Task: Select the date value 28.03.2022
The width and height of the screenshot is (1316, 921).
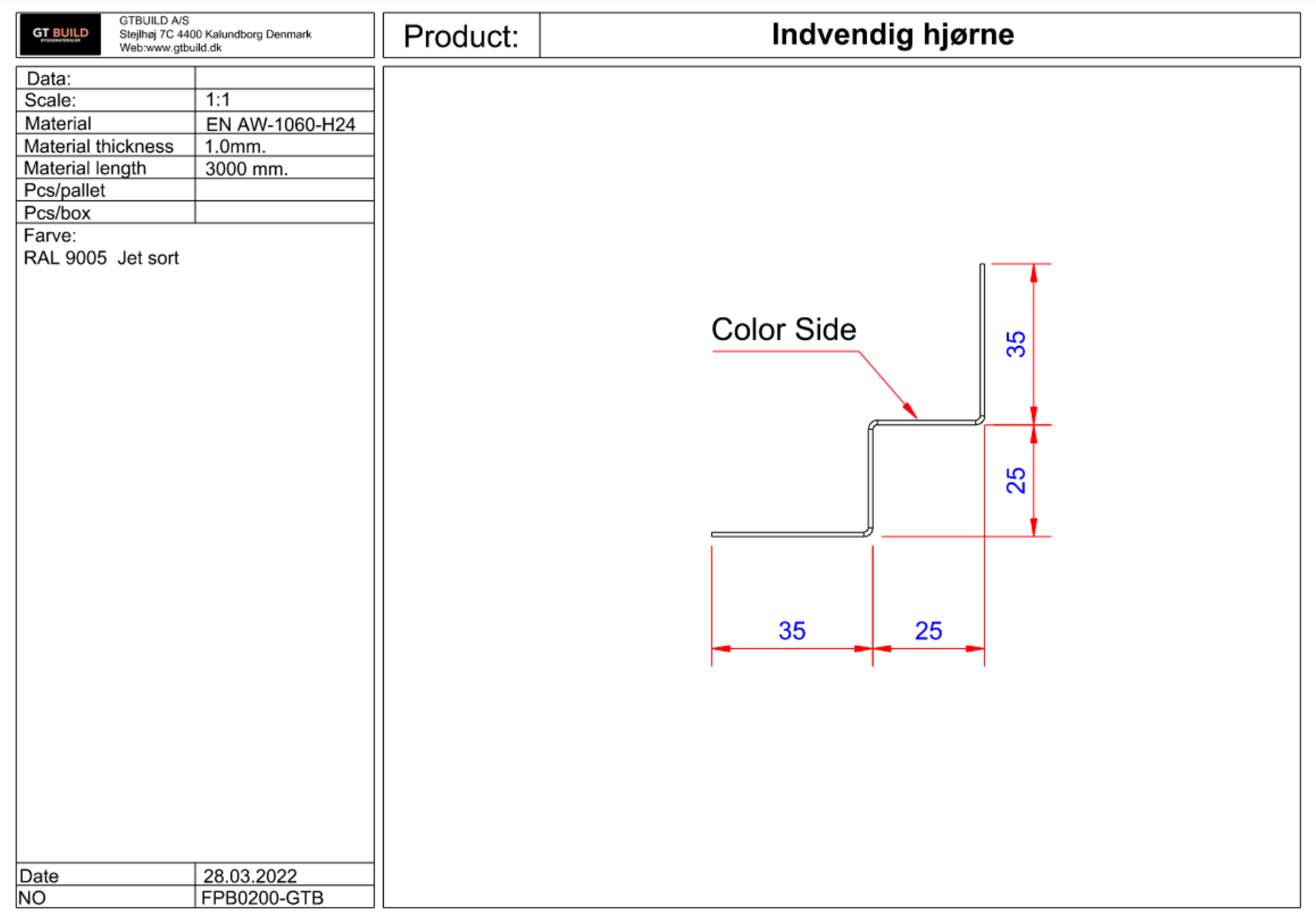Action: [250, 876]
